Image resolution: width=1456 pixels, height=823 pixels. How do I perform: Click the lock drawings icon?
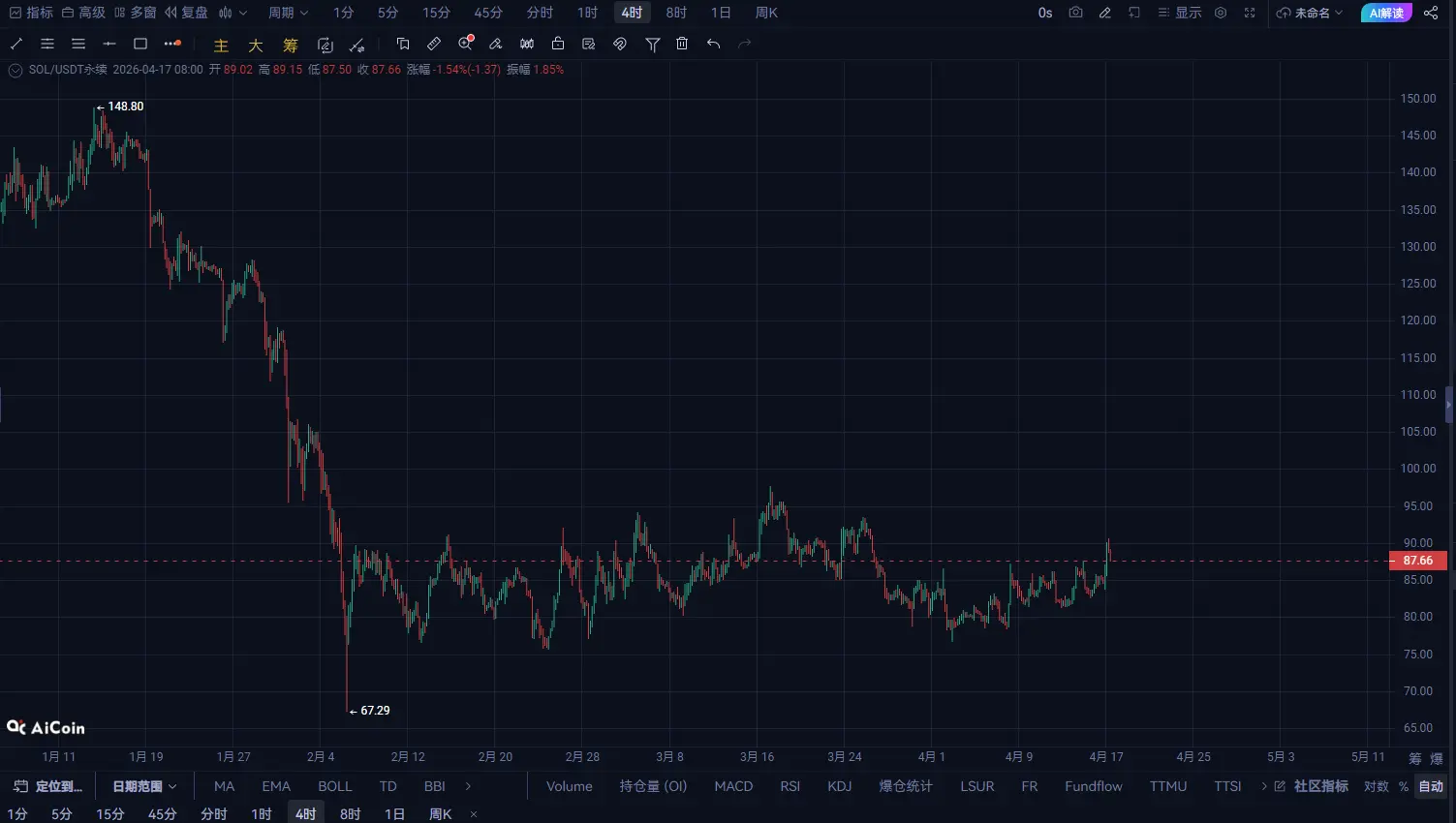click(x=558, y=44)
